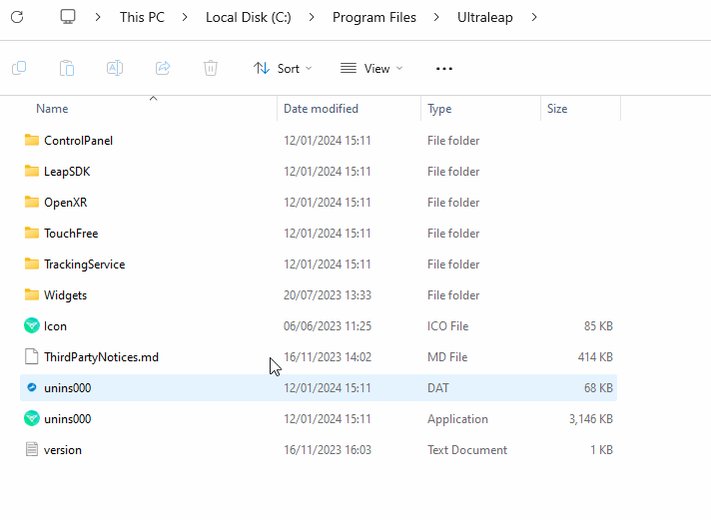This screenshot has width=711, height=520.
Task: Click the Paste toolbar icon
Action: pyautogui.click(x=67, y=68)
